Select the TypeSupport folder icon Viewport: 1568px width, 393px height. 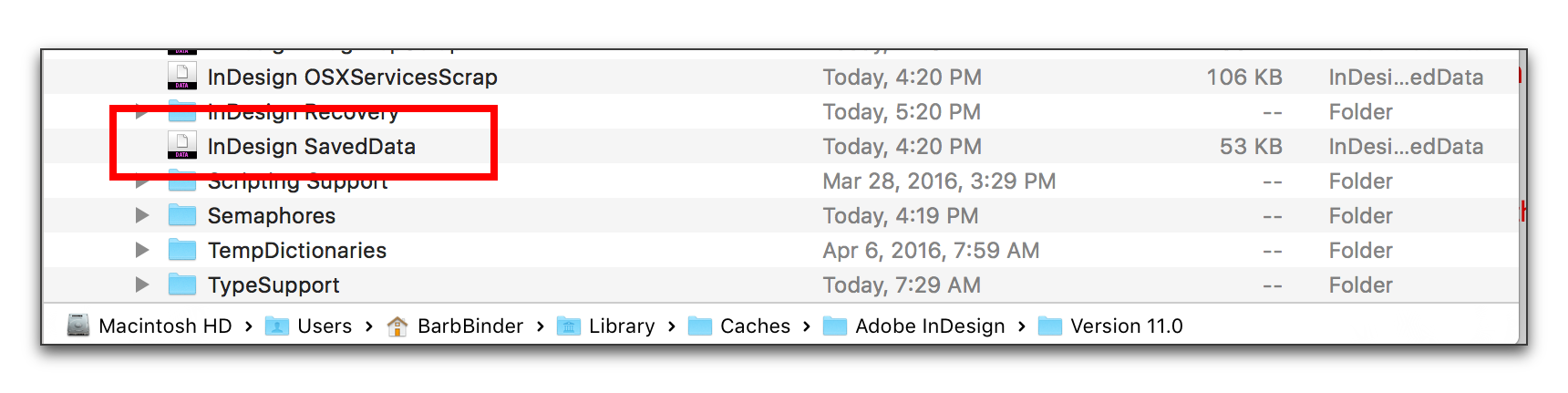click(x=182, y=284)
